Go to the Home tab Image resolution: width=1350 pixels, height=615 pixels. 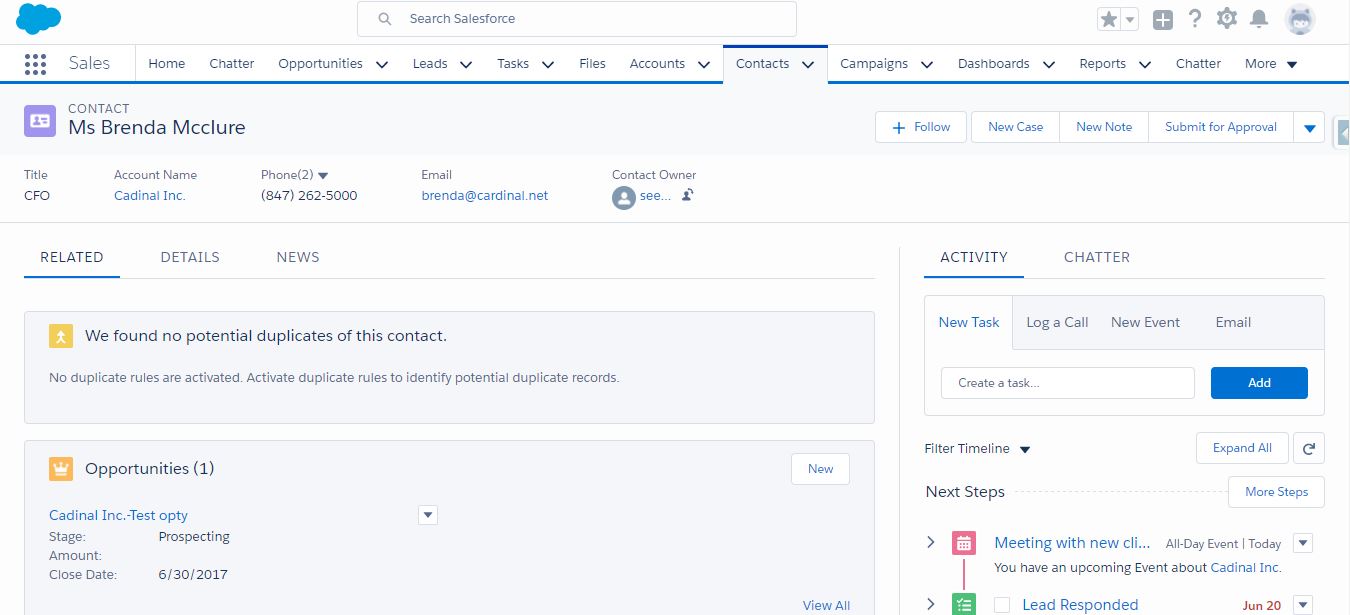point(166,63)
